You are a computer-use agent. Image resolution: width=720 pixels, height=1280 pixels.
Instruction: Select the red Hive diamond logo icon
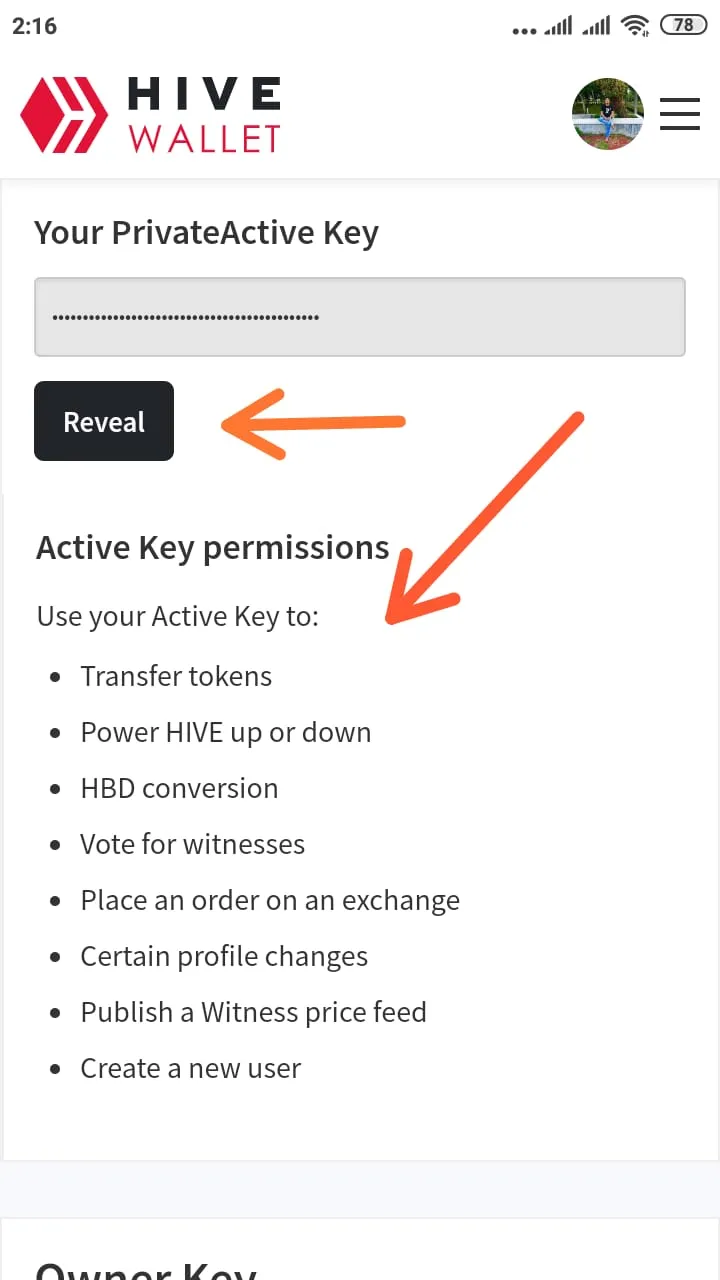pyautogui.click(x=66, y=113)
